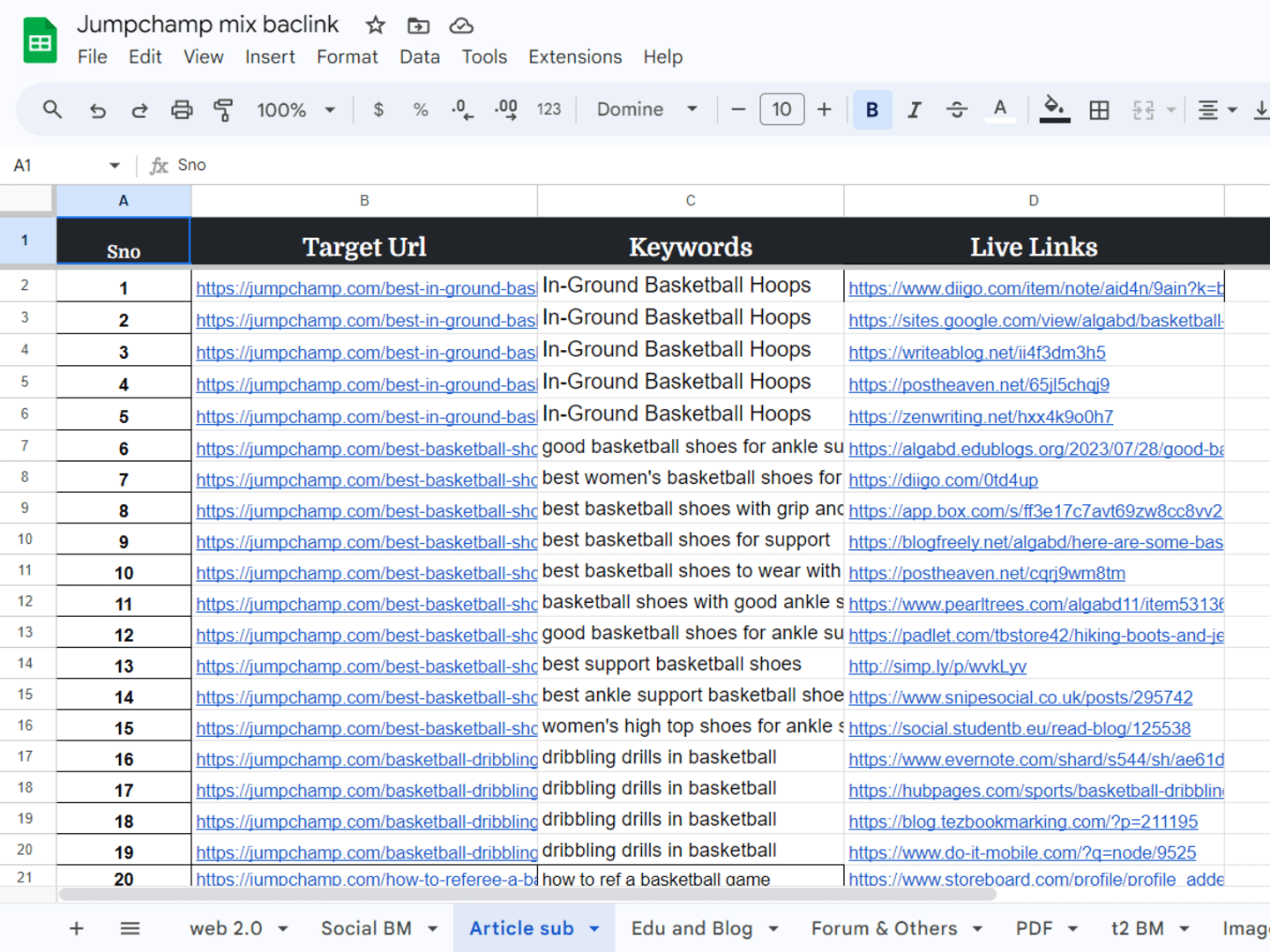Viewport: 1270px width, 952px height.
Task: Open the Google Sheets home icon
Action: pyautogui.click(x=40, y=41)
